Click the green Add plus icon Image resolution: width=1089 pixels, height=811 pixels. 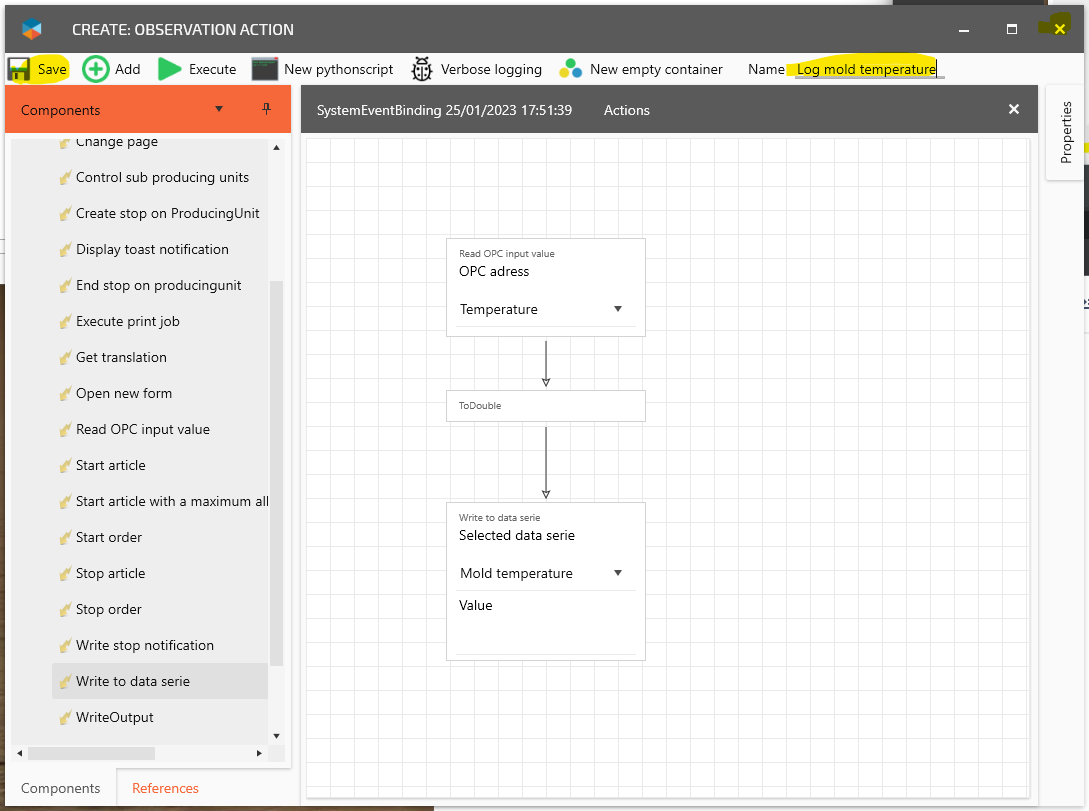tap(96, 69)
